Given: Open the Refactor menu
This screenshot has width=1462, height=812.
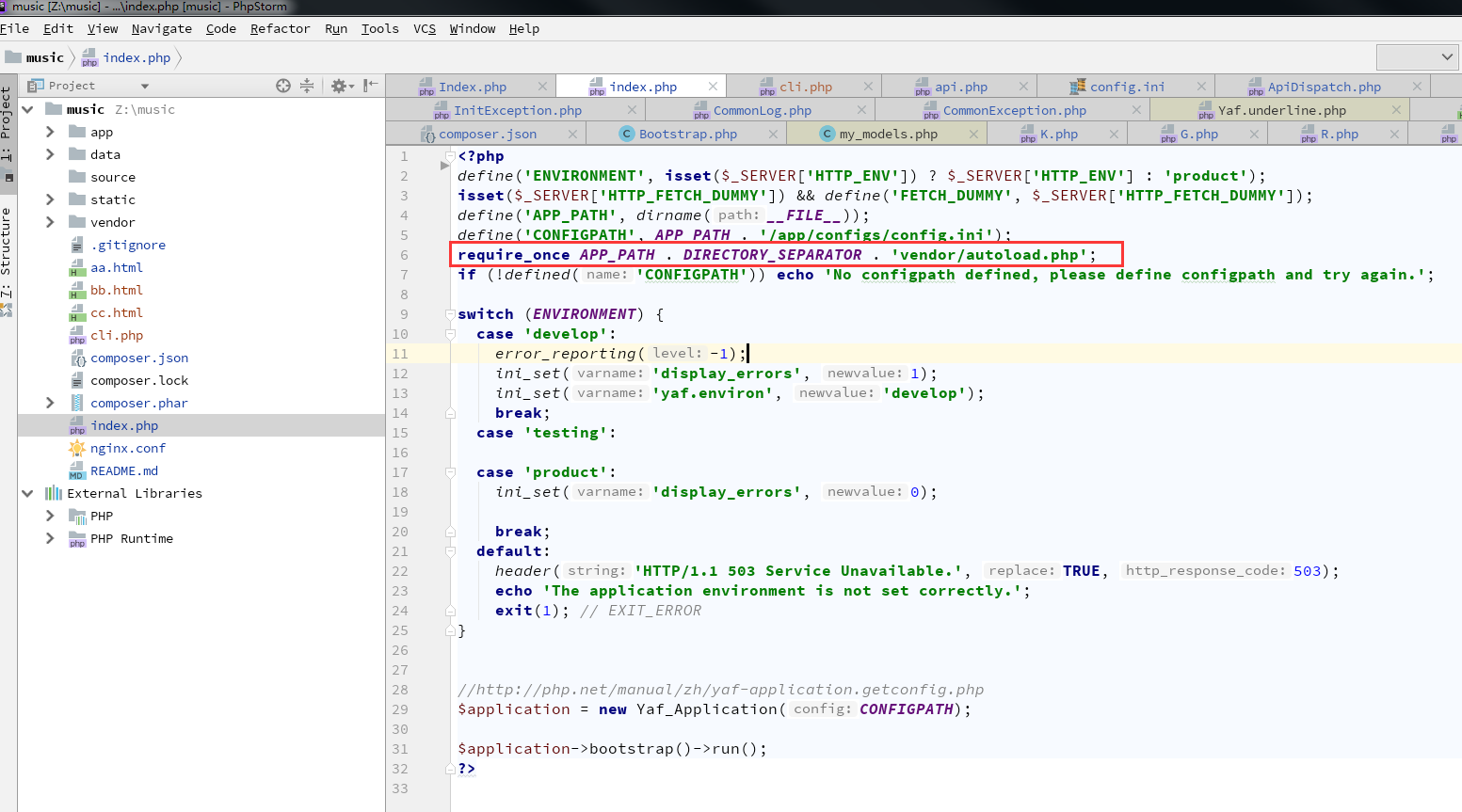Looking at the screenshot, I should pyautogui.click(x=280, y=28).
